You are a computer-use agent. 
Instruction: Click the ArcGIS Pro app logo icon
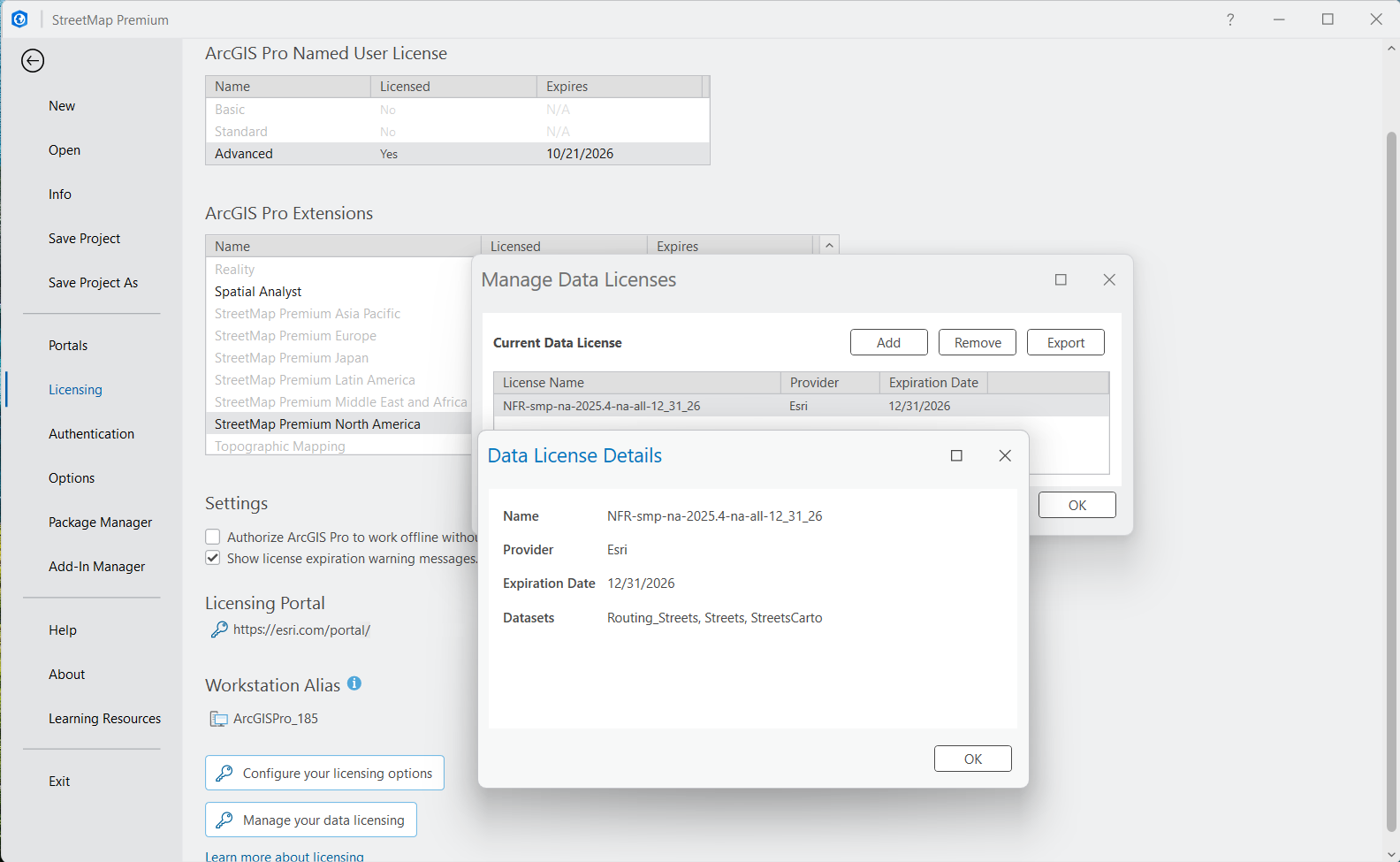(19, 19)
